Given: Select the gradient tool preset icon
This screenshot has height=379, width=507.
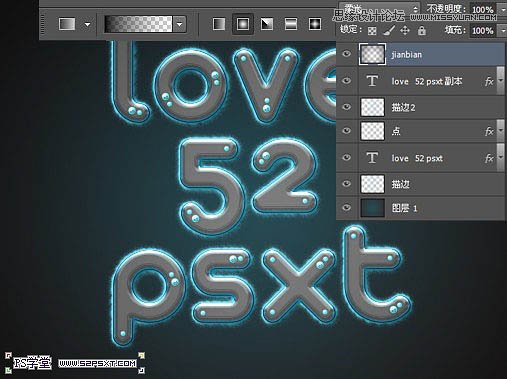Looking at the screenshot, I should (67, 24).
